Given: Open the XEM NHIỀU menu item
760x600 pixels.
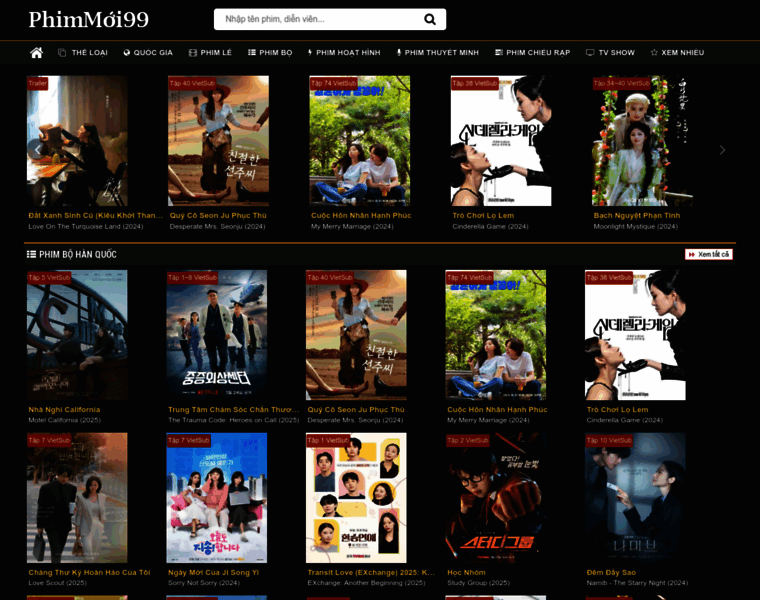Looking at the screenshot, I should click(x=677, y=52).
